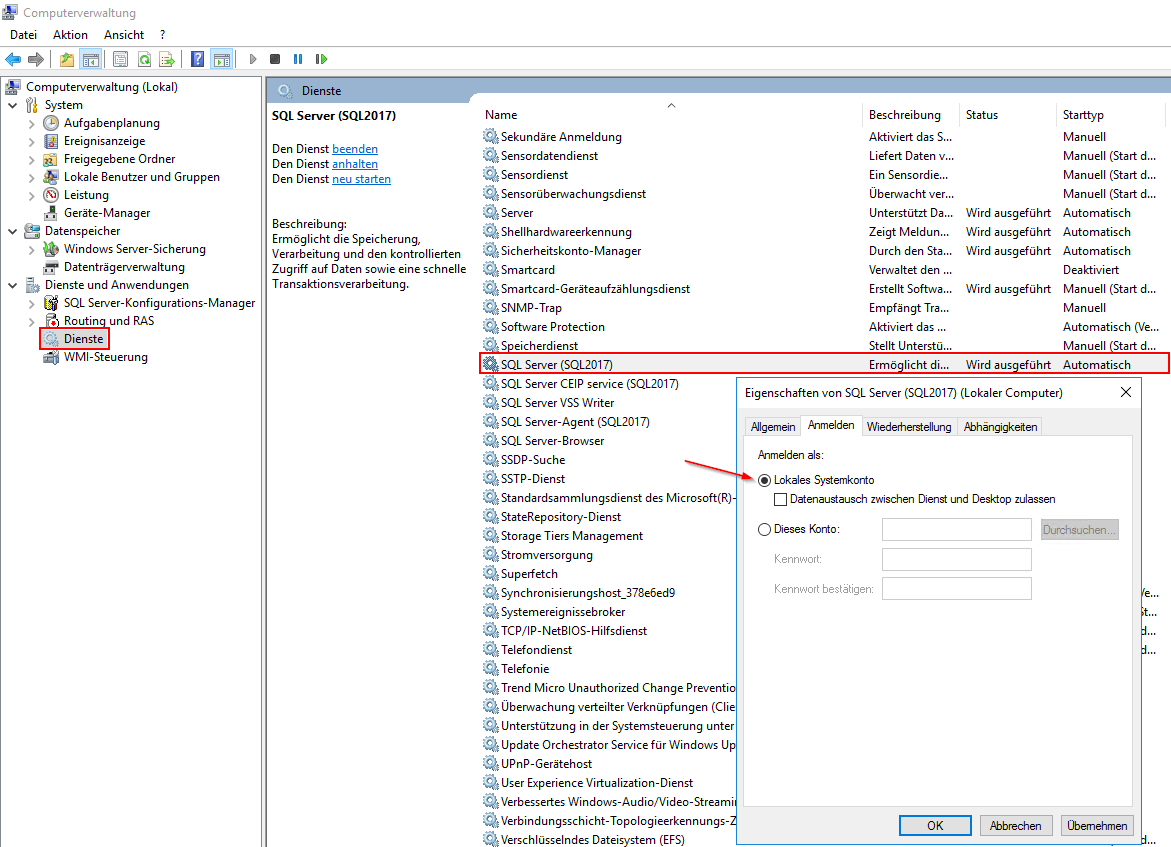
Task: Select SQL Server VSS Writer service
Action: [x=557, y=403]
